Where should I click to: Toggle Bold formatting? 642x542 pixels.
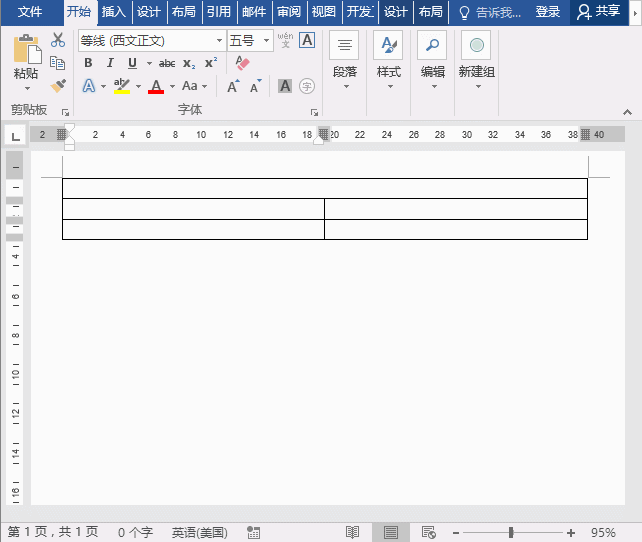pyautogui.click(x=88, y=63)
